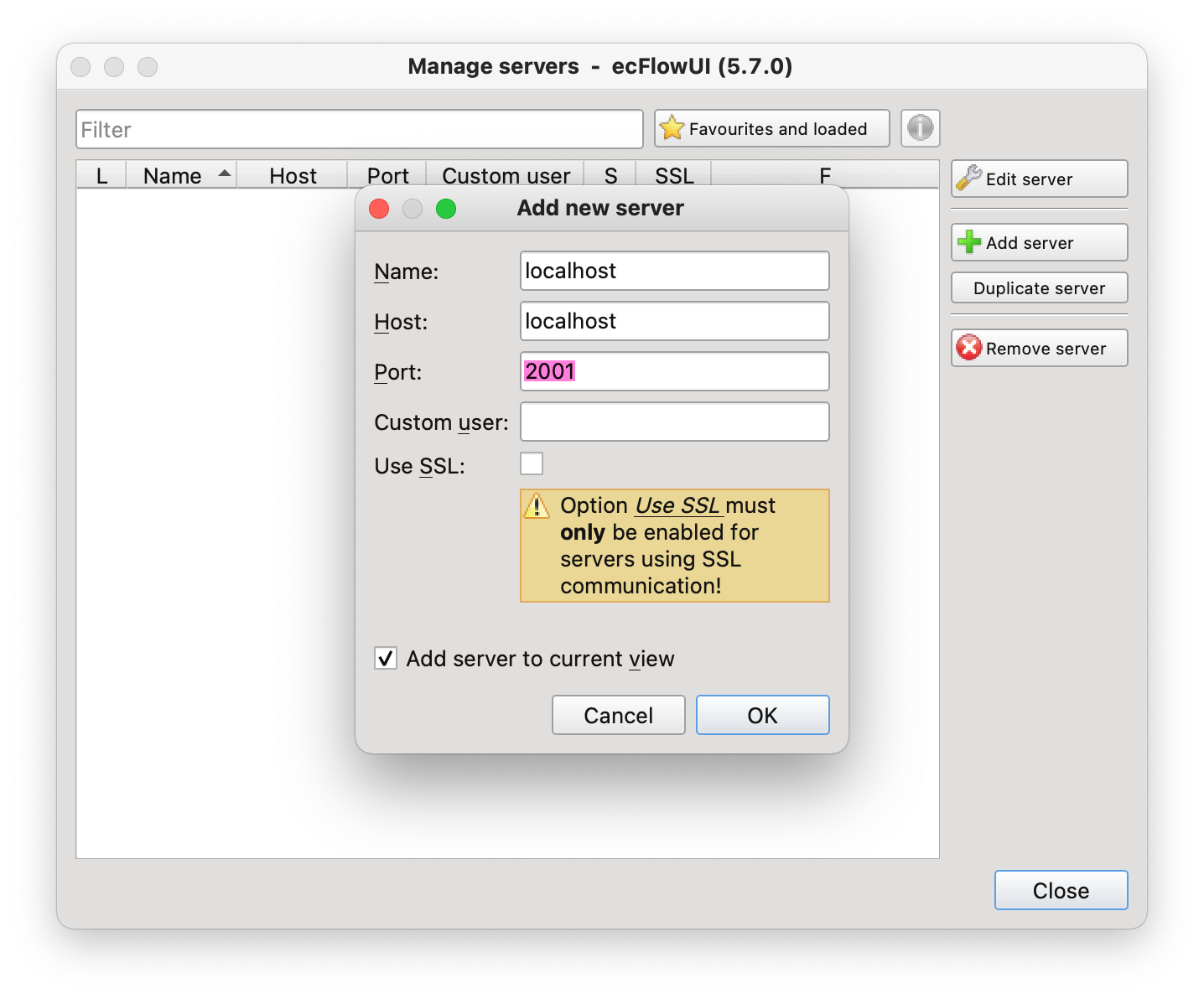Screen dimensions: 1204x999
Task: Confirm the new server with OK
Action: click(763, 715)
